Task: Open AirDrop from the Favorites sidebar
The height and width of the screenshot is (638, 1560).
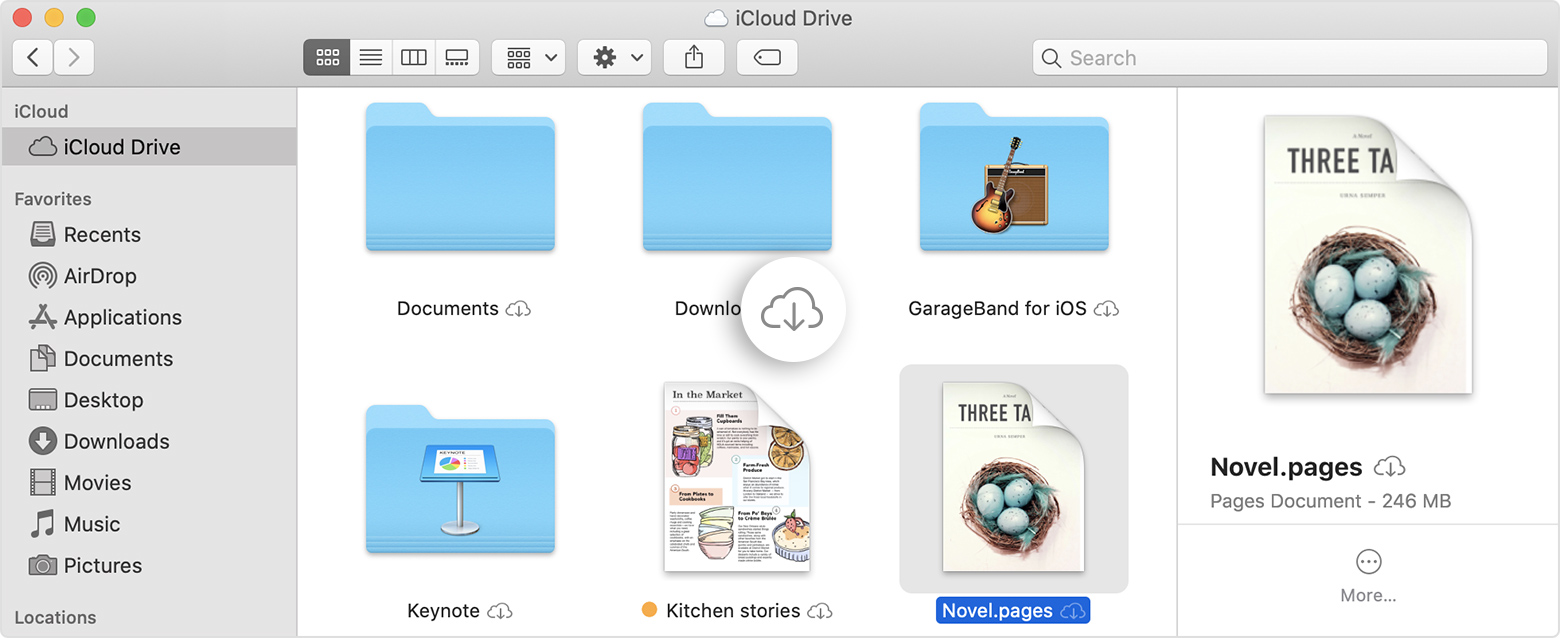Action: coord(99,276)
